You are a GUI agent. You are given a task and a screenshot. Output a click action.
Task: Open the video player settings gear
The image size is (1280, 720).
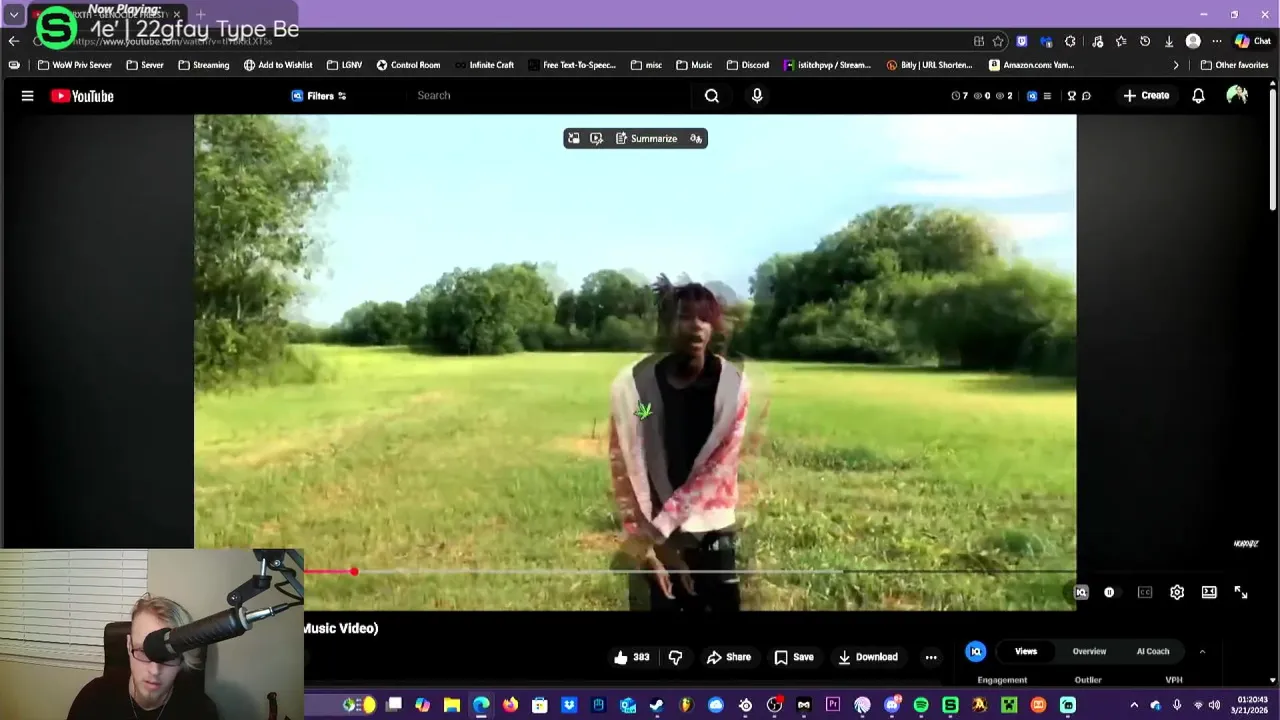(1177, 593)
